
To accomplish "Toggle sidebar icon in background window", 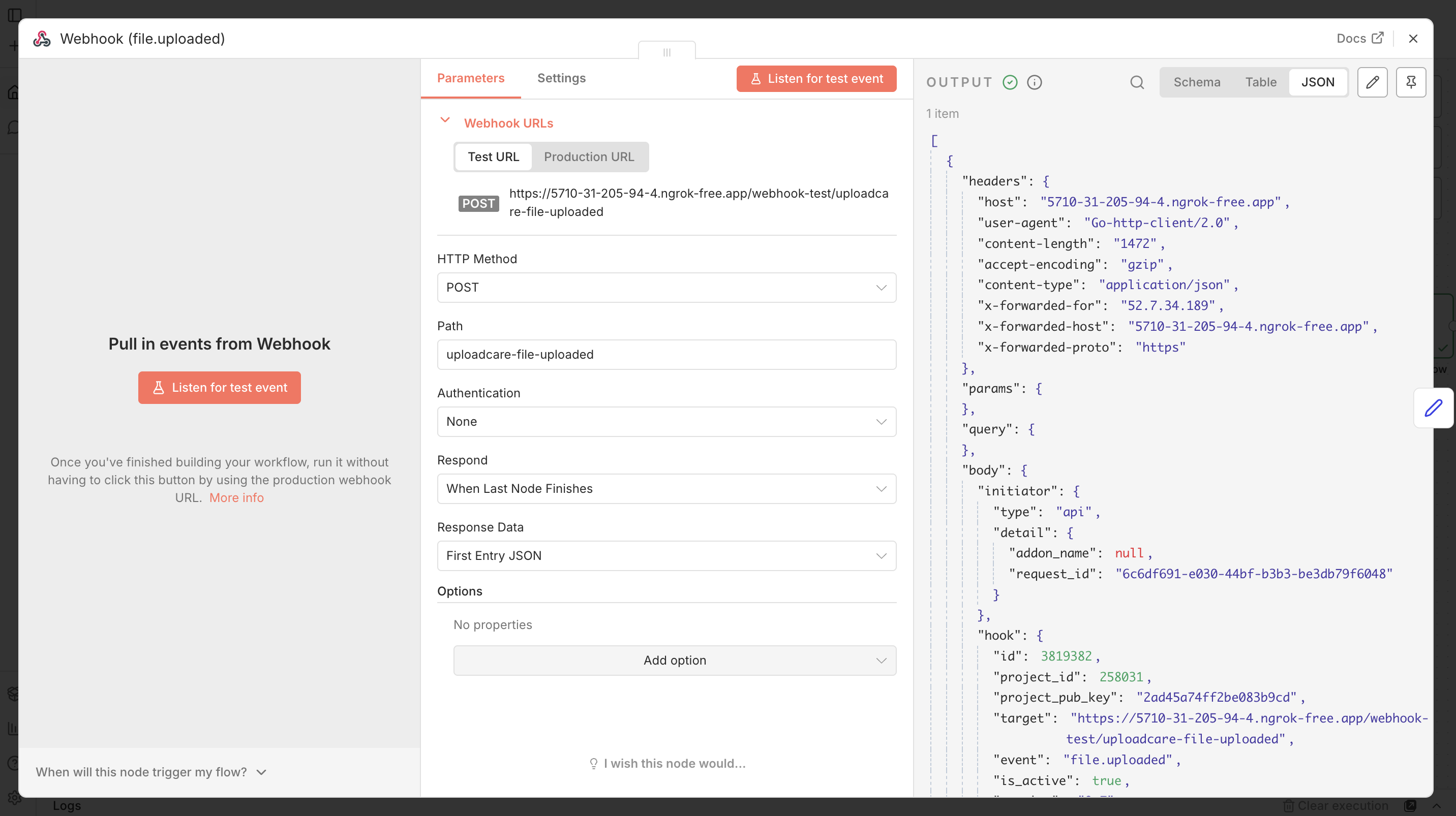I will click(14, 15).
